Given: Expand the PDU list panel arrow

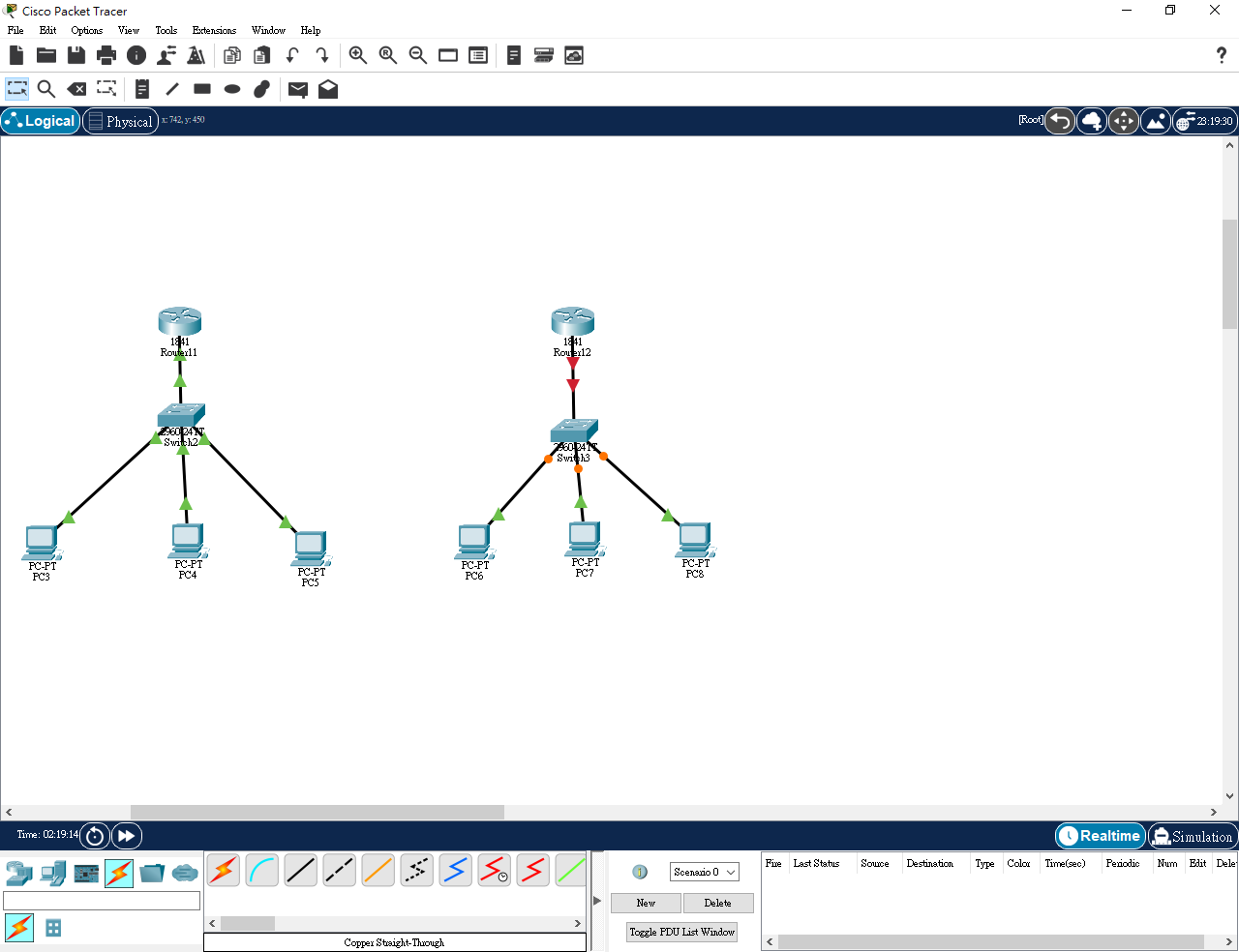Looking at the screenshot, I should (597, 900).
